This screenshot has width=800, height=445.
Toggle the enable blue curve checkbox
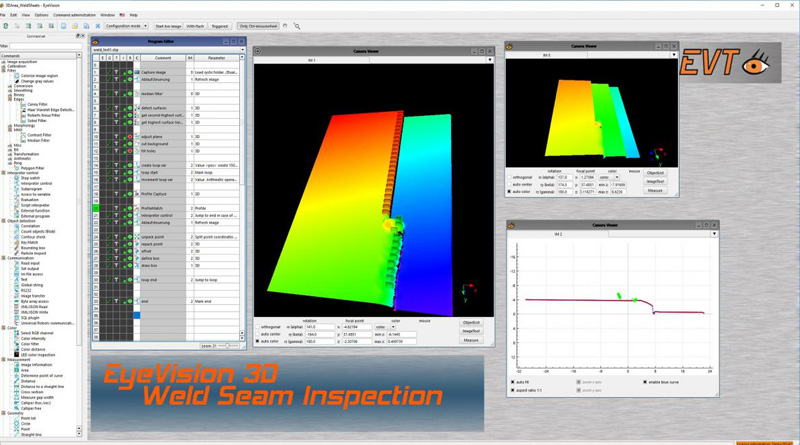pyautogui.click(x=646, y=382)
